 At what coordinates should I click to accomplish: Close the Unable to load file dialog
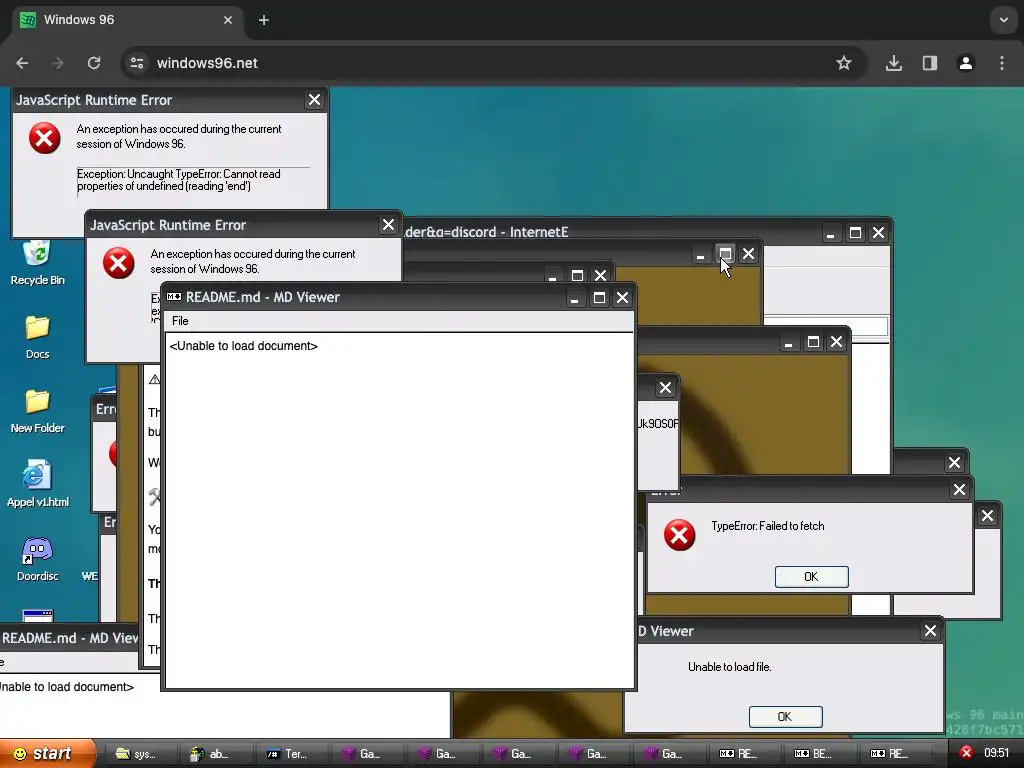pos(930,631)
